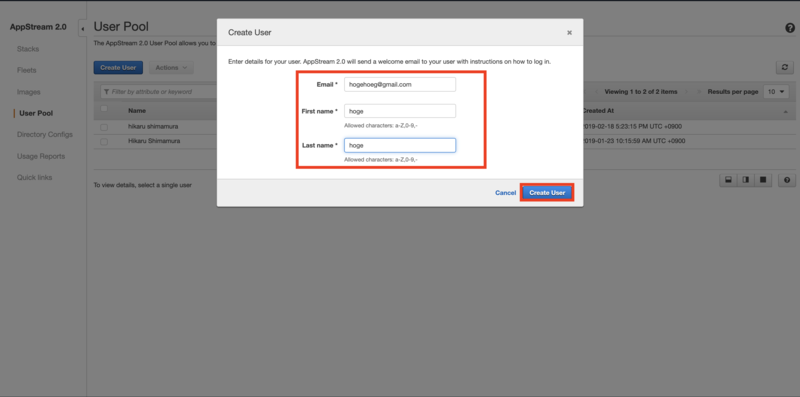The width and height of the screenshot is (800, 397).
Task: Select User Pool in the sidebar
Action: coord(36,113)
